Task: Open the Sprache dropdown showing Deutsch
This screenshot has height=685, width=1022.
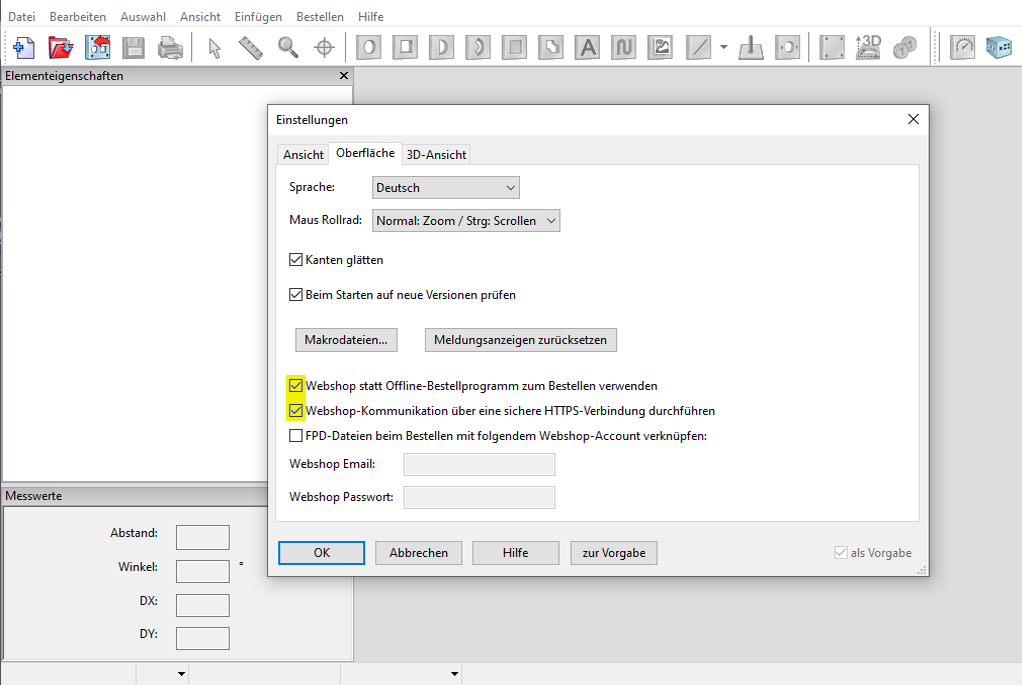Action: [x=446, y=188]
